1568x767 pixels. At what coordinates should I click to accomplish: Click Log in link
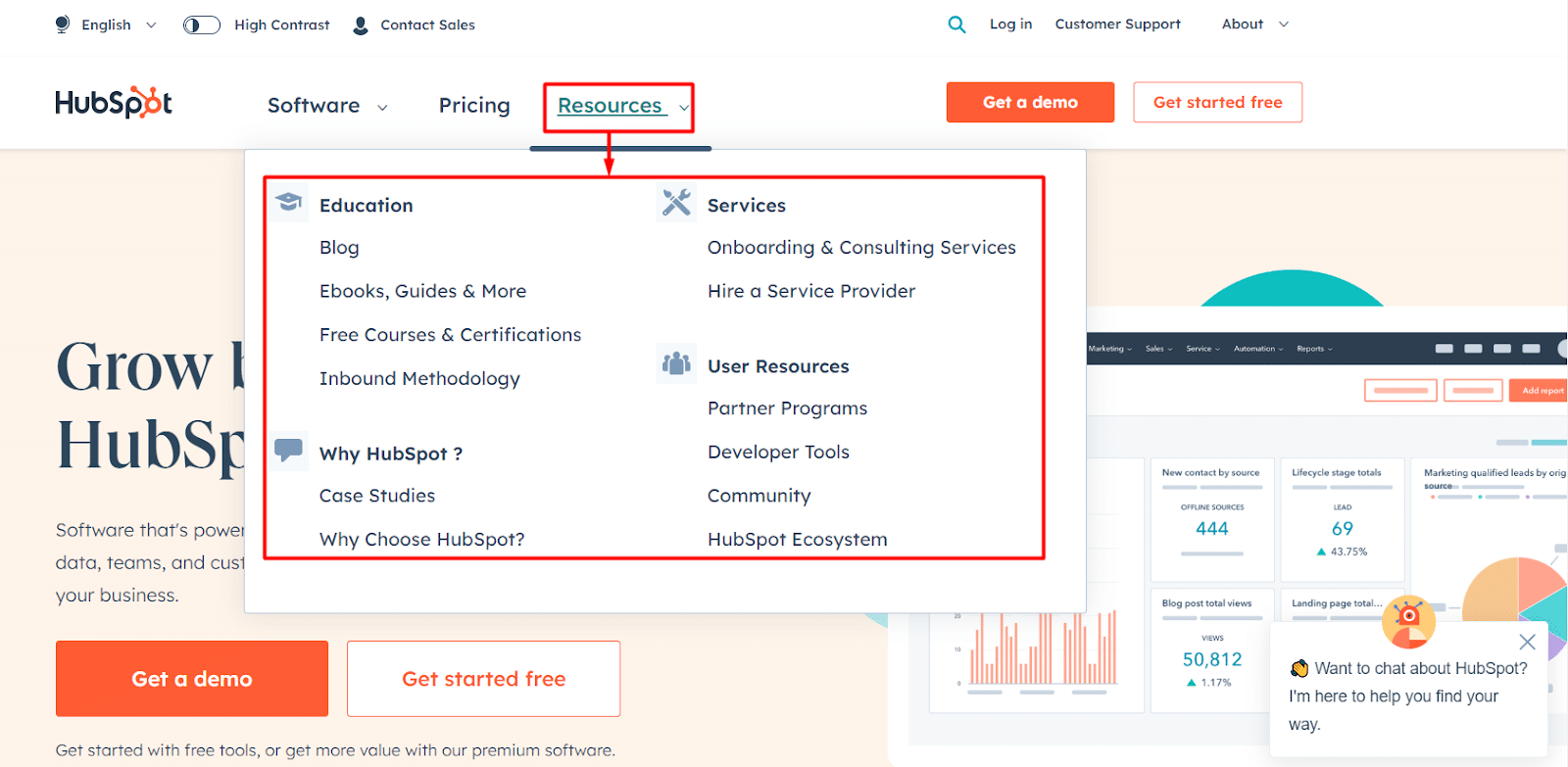click(1010, 24)
